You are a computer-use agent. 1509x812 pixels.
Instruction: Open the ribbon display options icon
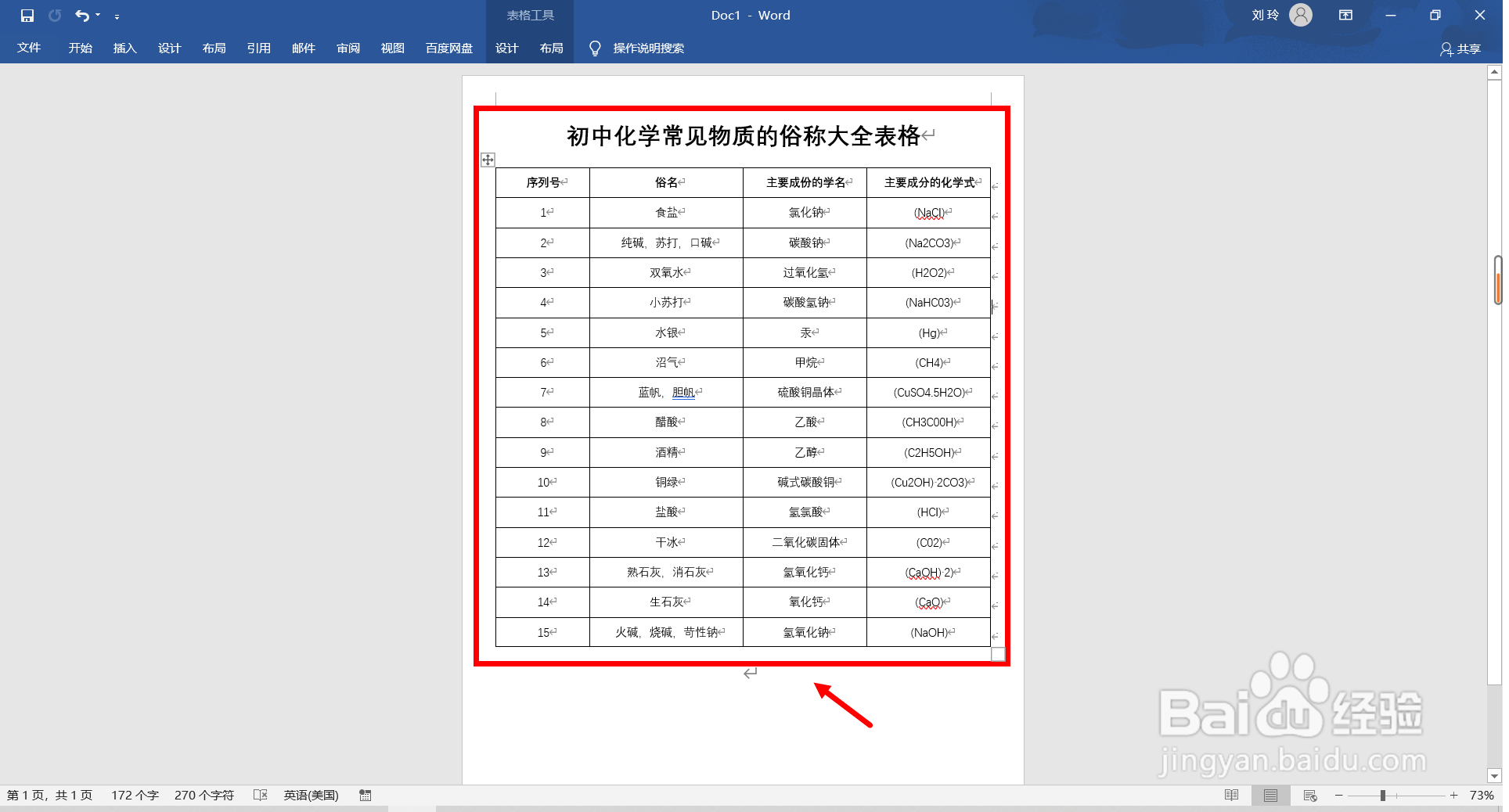coord(1345,15)
